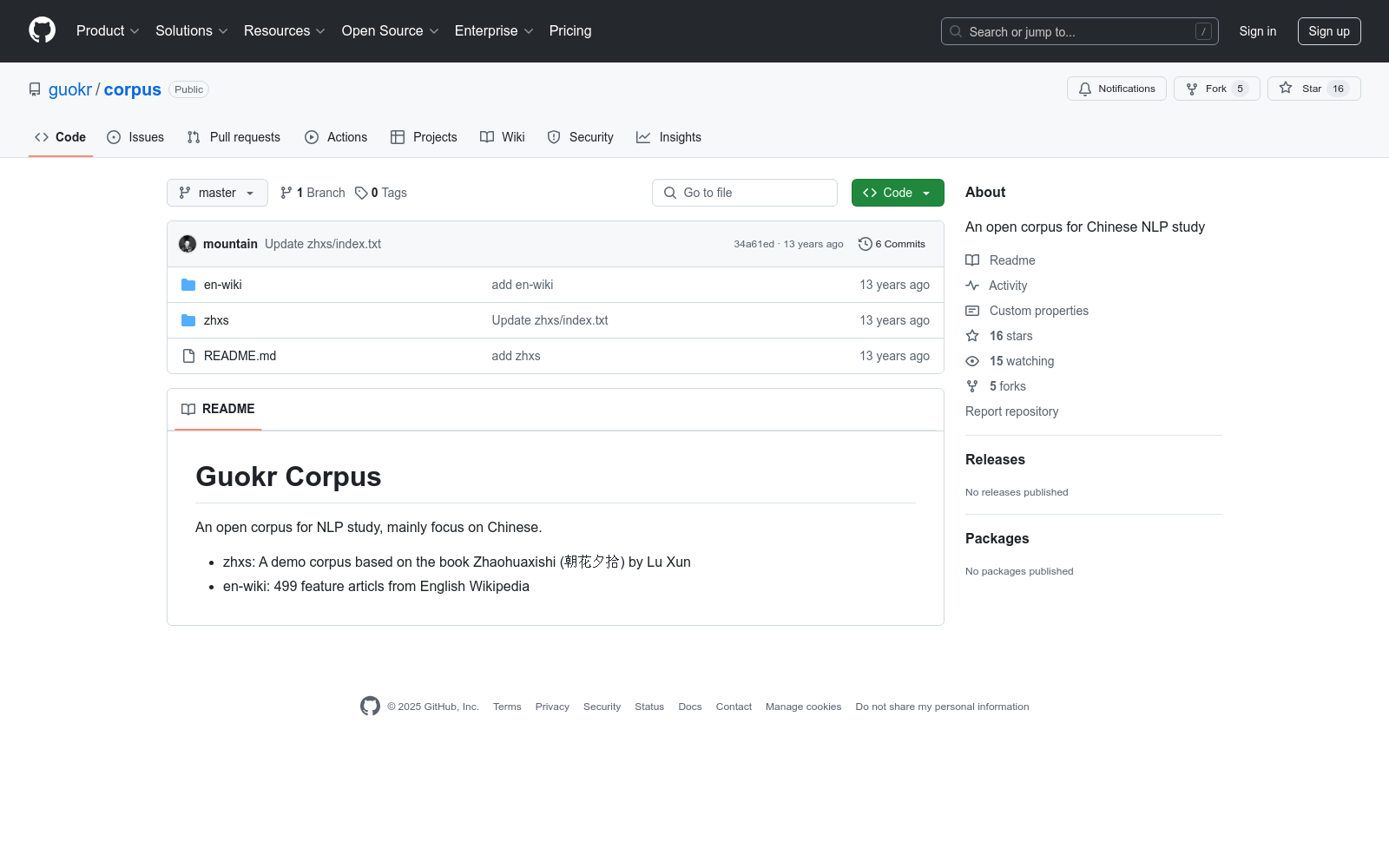Click the Search or jump to field
The width and height of the screenshot is (1389, 868).
(1080, 31)
